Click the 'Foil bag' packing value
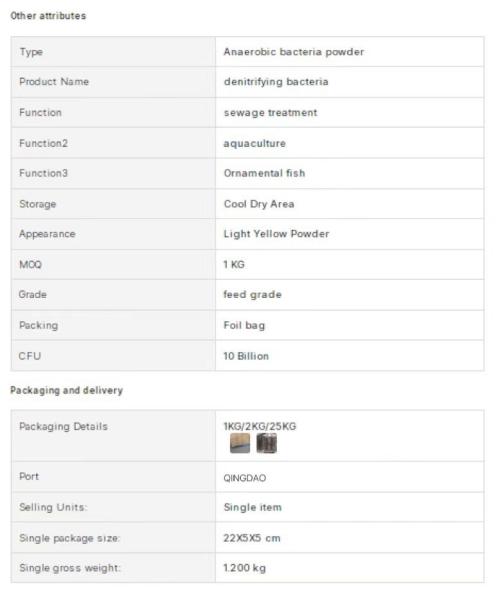Image resolution: width=500 pixels, height=594 pixels. (244, 325)
